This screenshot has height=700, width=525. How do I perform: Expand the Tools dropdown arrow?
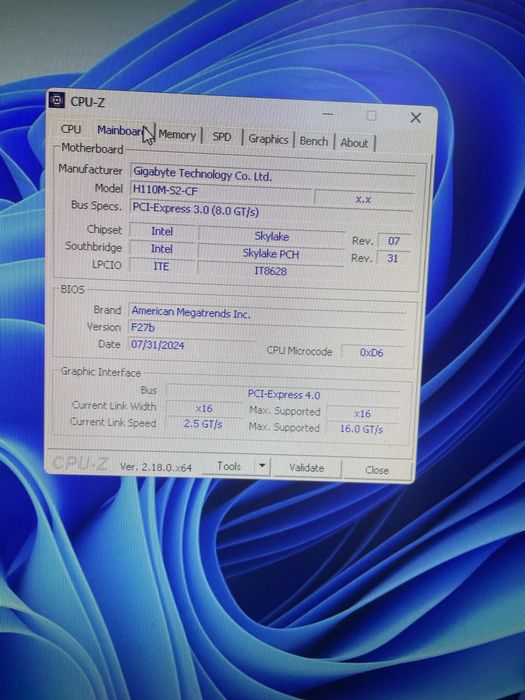pos(262,466)
